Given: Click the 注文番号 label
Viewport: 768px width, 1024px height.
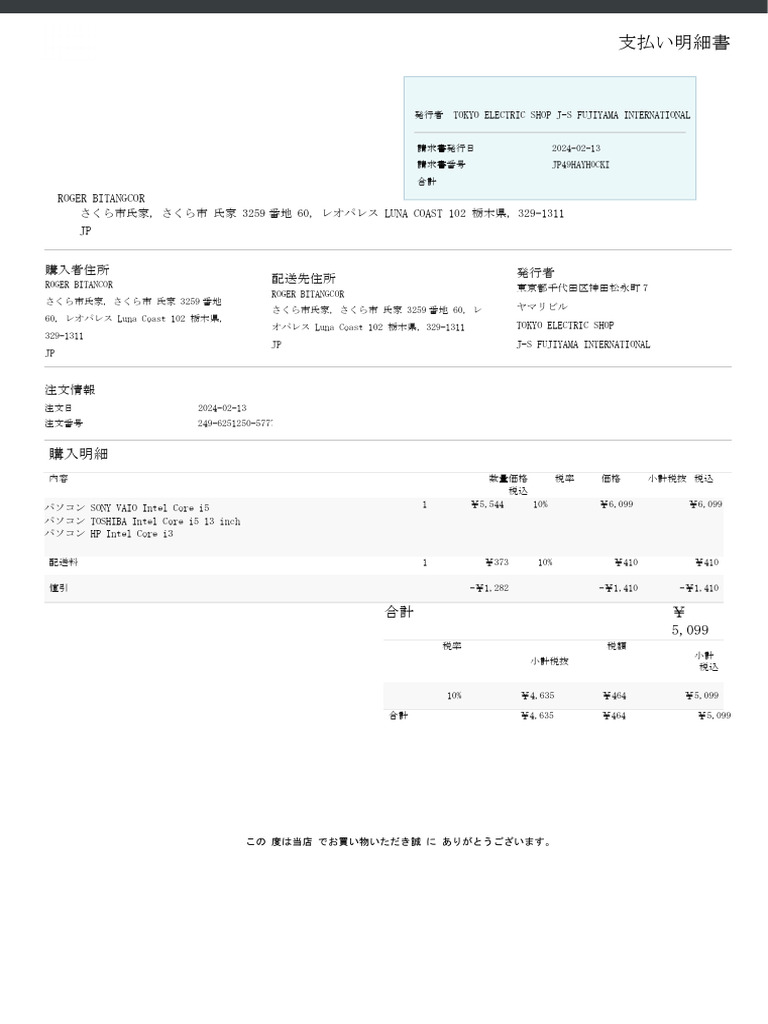Looking at the screenshot, I should pyautogui.click(x=64, y=423).
